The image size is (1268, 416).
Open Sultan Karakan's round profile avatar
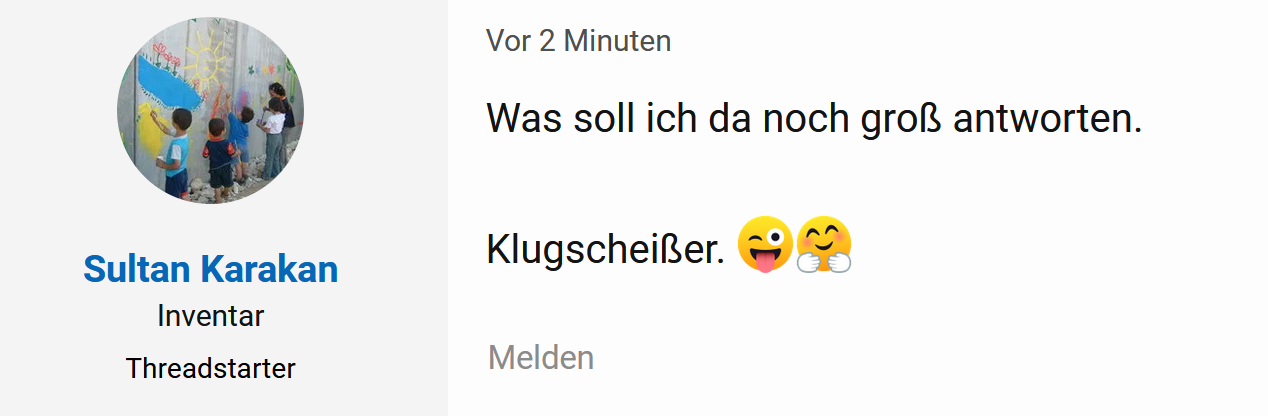pos(211,111)
